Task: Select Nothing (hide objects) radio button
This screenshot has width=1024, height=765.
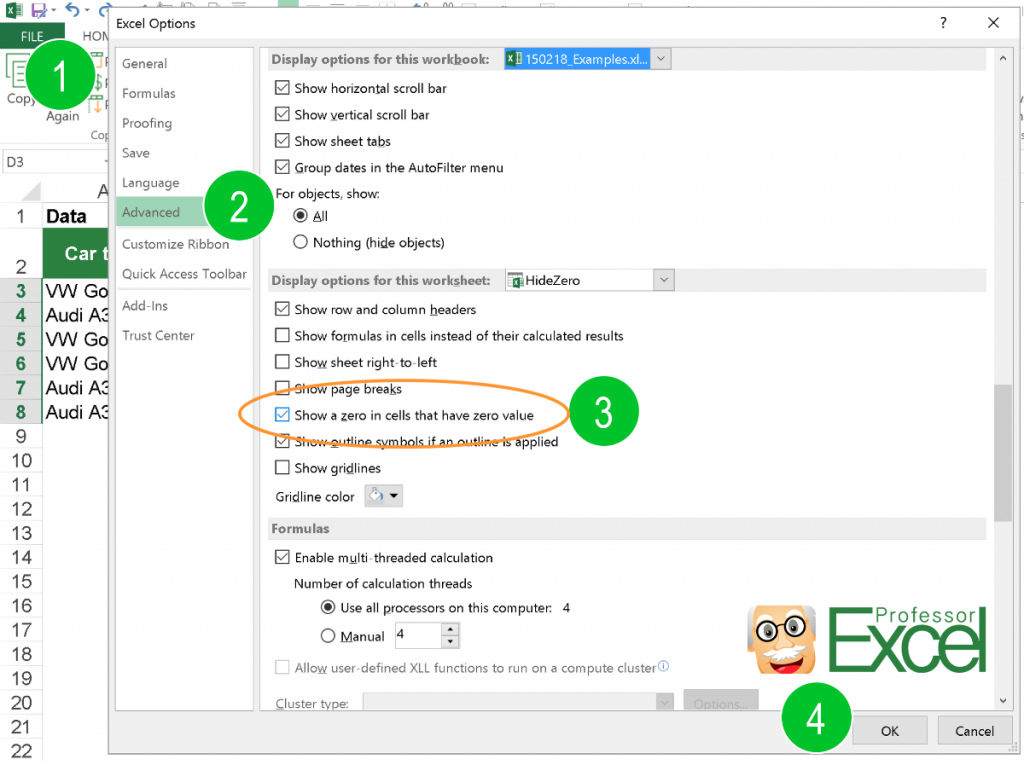Action: click(x=303, y=242)
